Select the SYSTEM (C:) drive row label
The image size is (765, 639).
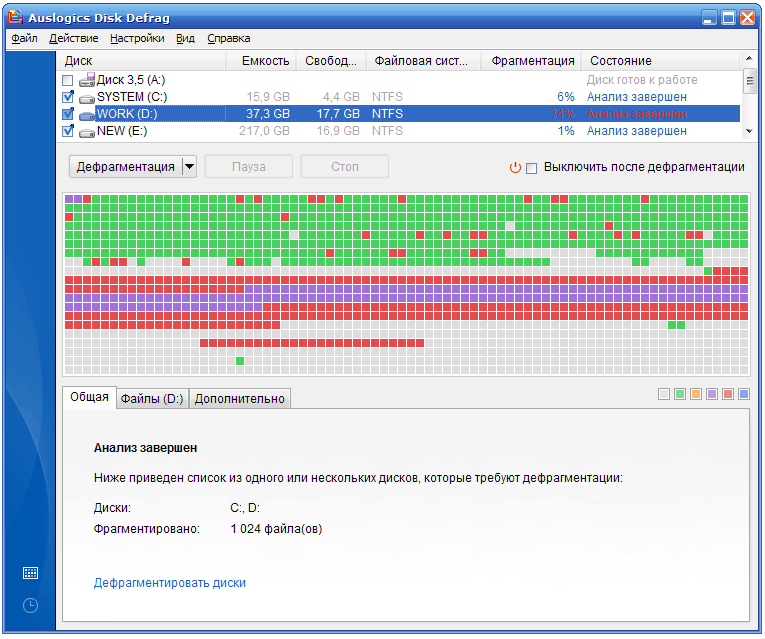point(132,97)
